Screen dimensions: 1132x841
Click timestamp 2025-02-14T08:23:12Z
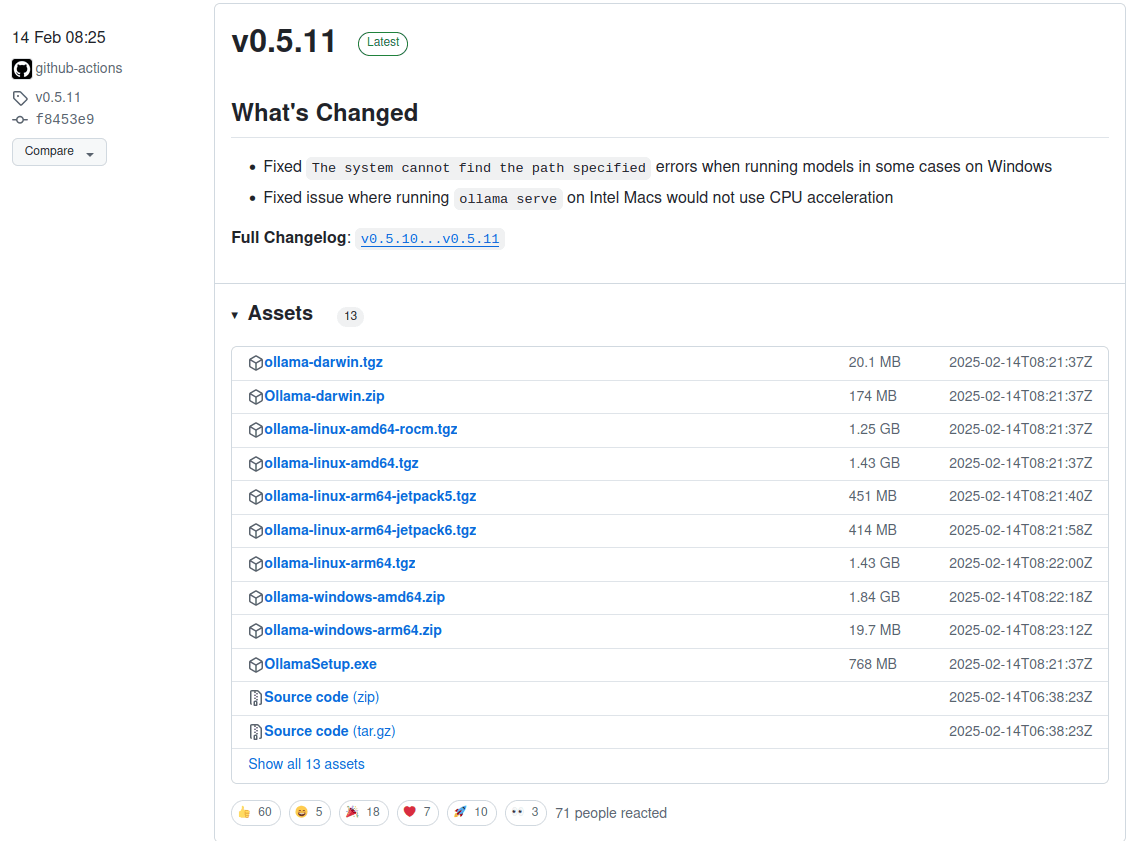click(x=1020, y=631)
